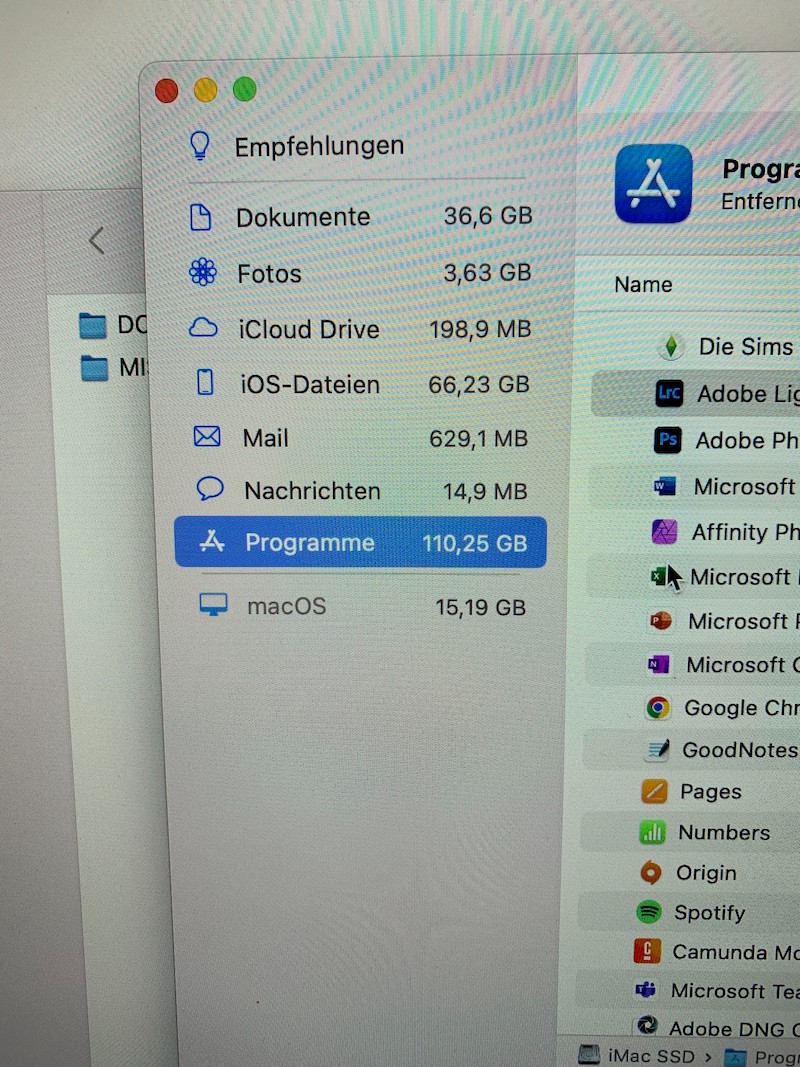800x1067 pixels.
Task: Select the first folder in background Finder
Action: pyautogui.click(x=112, y=325)
